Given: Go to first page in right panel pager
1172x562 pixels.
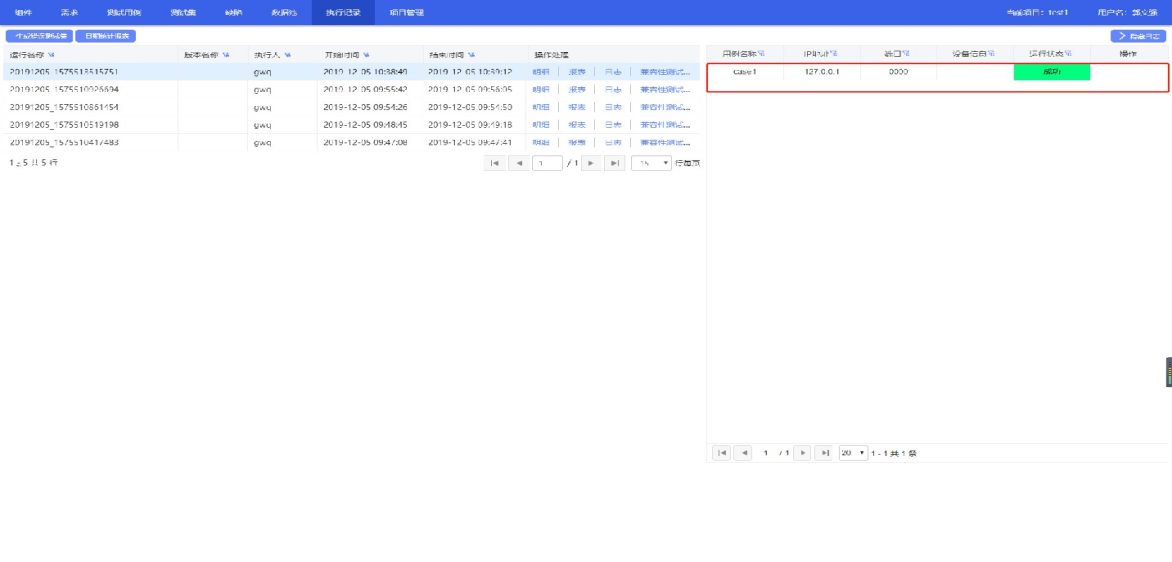Looking at the screenshot, I should click(721, 453).
